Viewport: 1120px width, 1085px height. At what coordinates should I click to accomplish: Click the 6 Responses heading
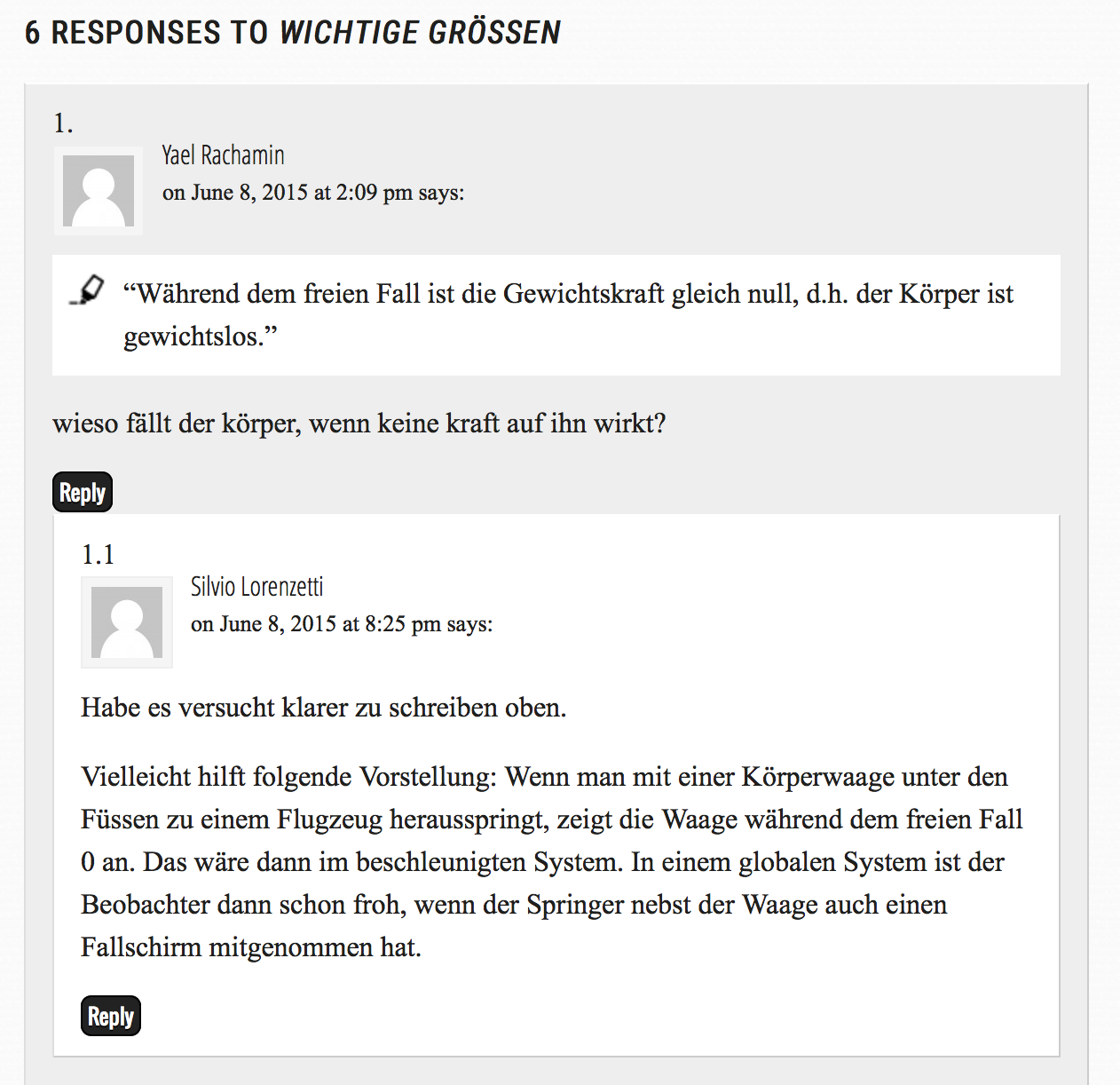point(293,33)
